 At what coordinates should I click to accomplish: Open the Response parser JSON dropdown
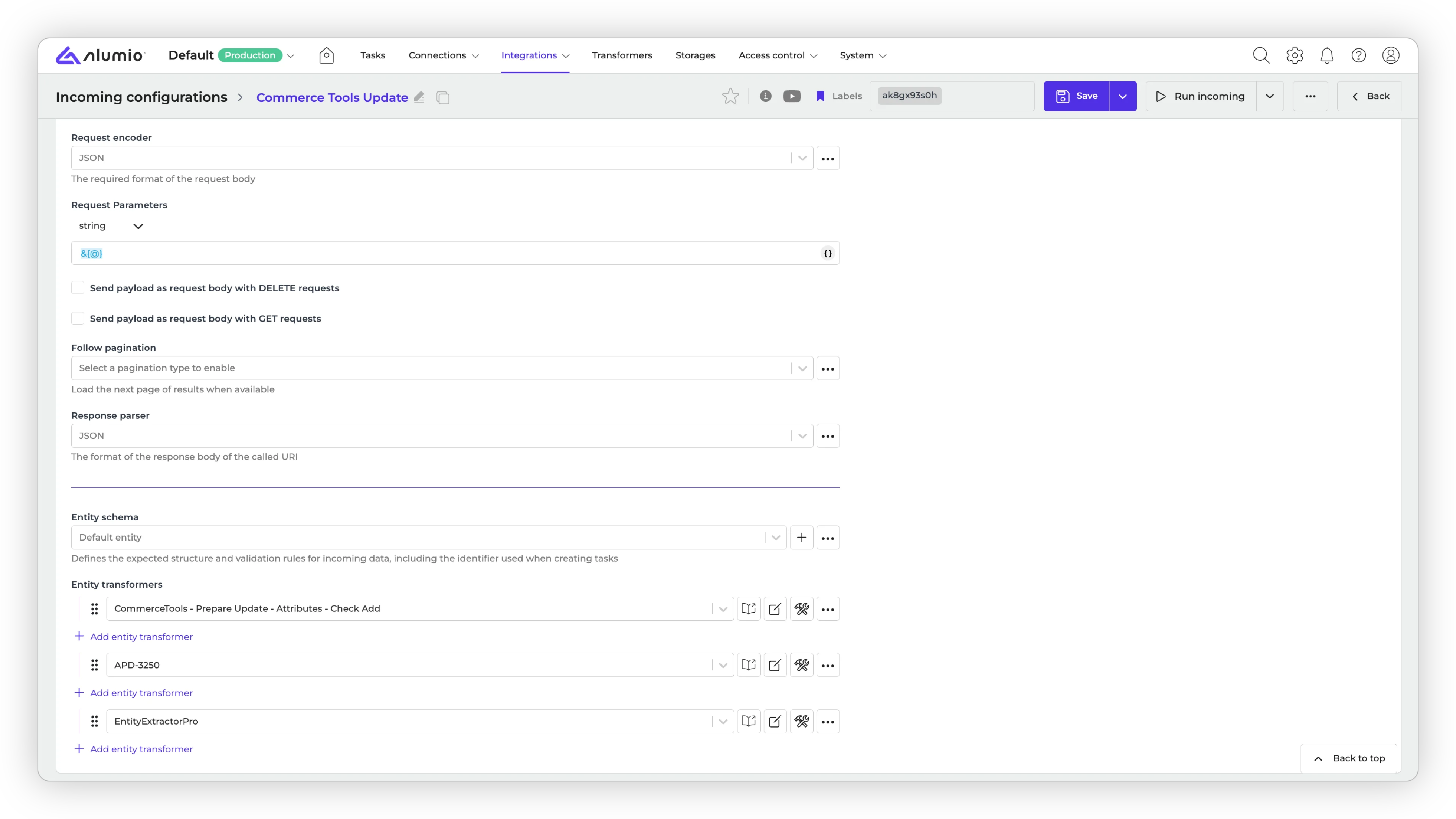[x=442, y=436]
